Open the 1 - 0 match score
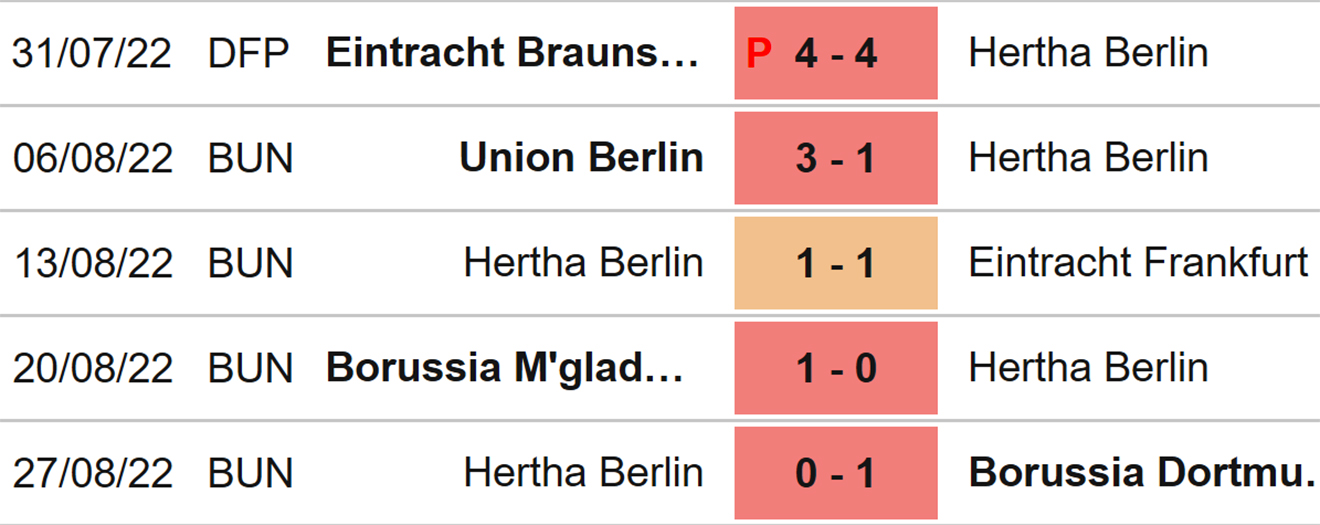 [836, 368]
